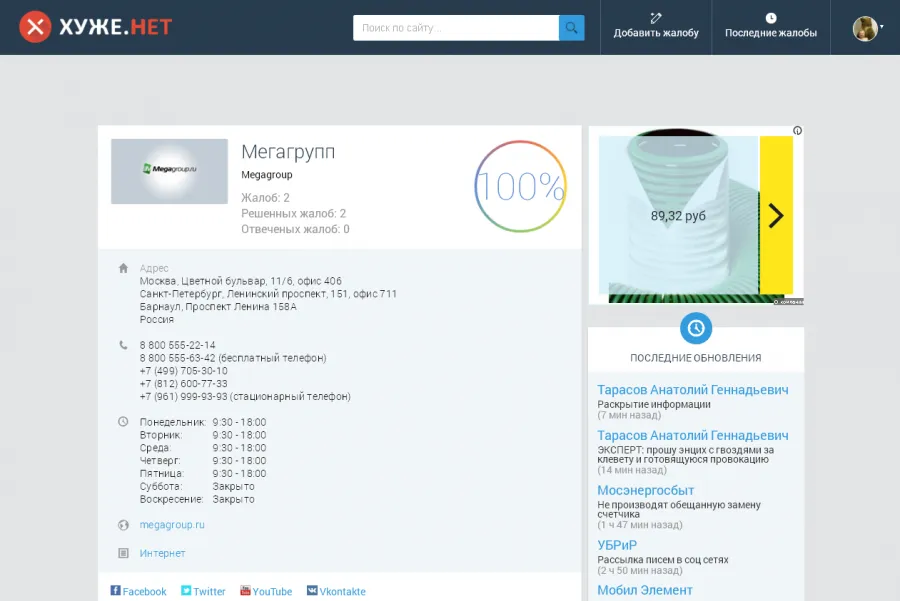The image size is (900, 601).
Task: Click the YouTube logo icon
Action: (245, 590)
